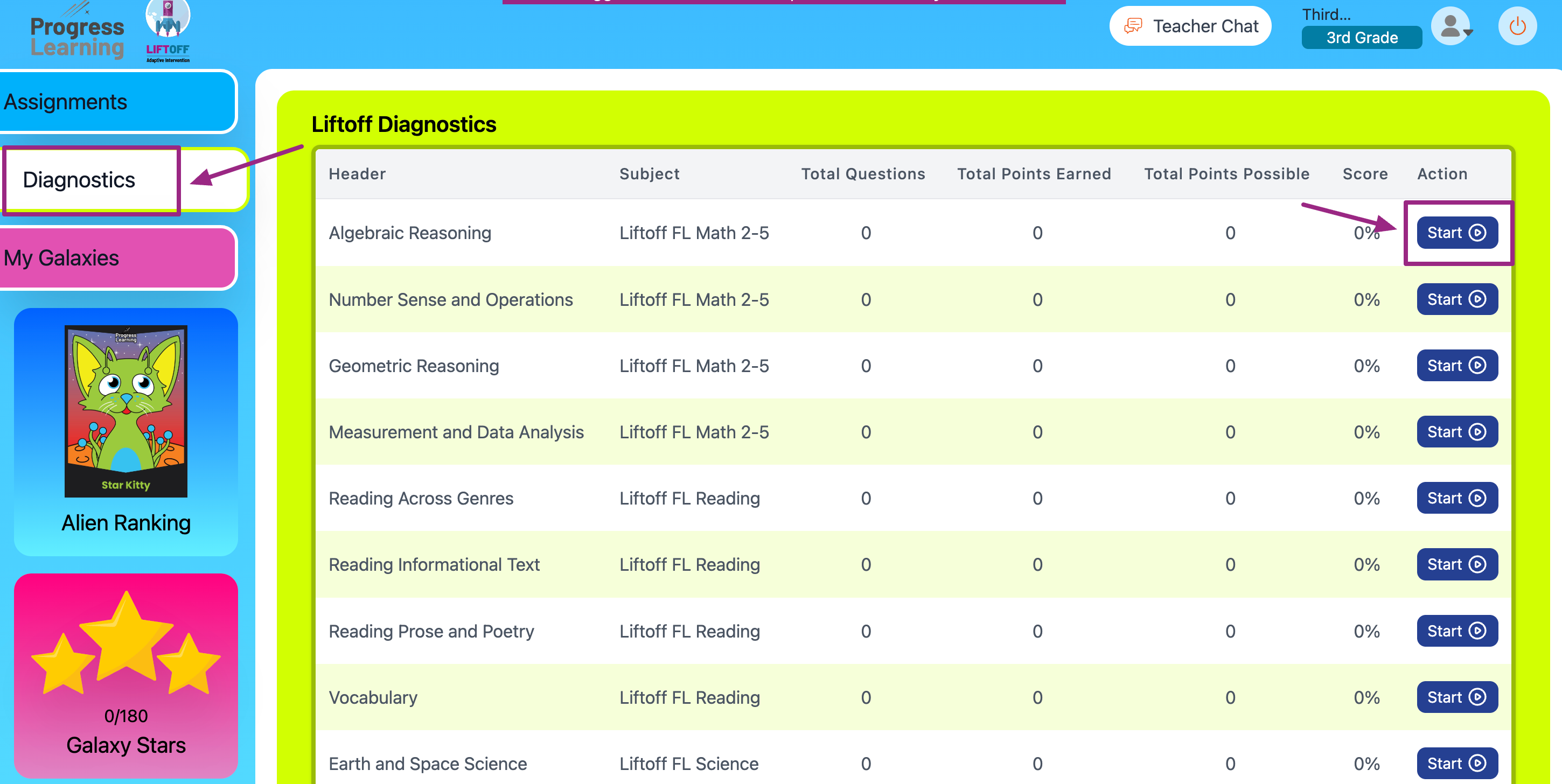
Task: Open the 3rd Grade selector
Action: click(x=1361, y=38)
